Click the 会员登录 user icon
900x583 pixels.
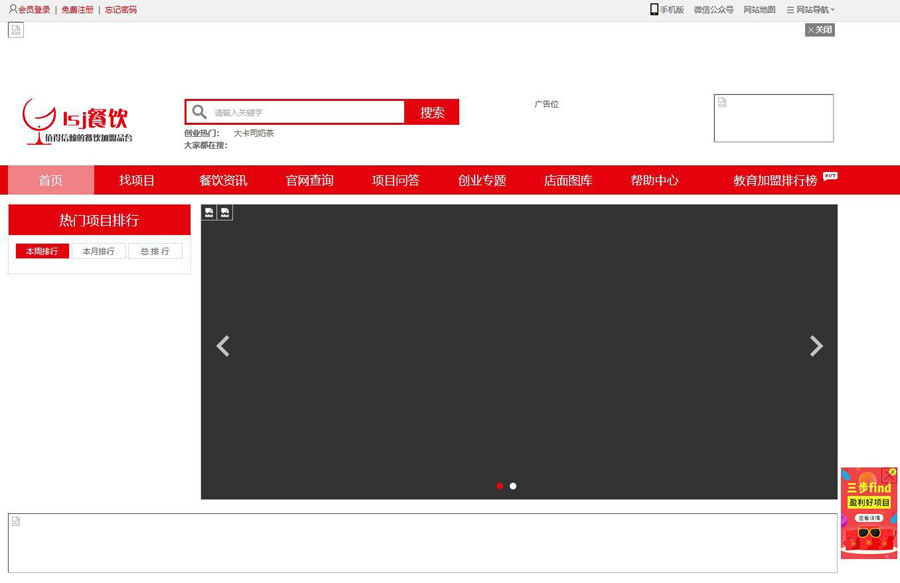(13, 10)
